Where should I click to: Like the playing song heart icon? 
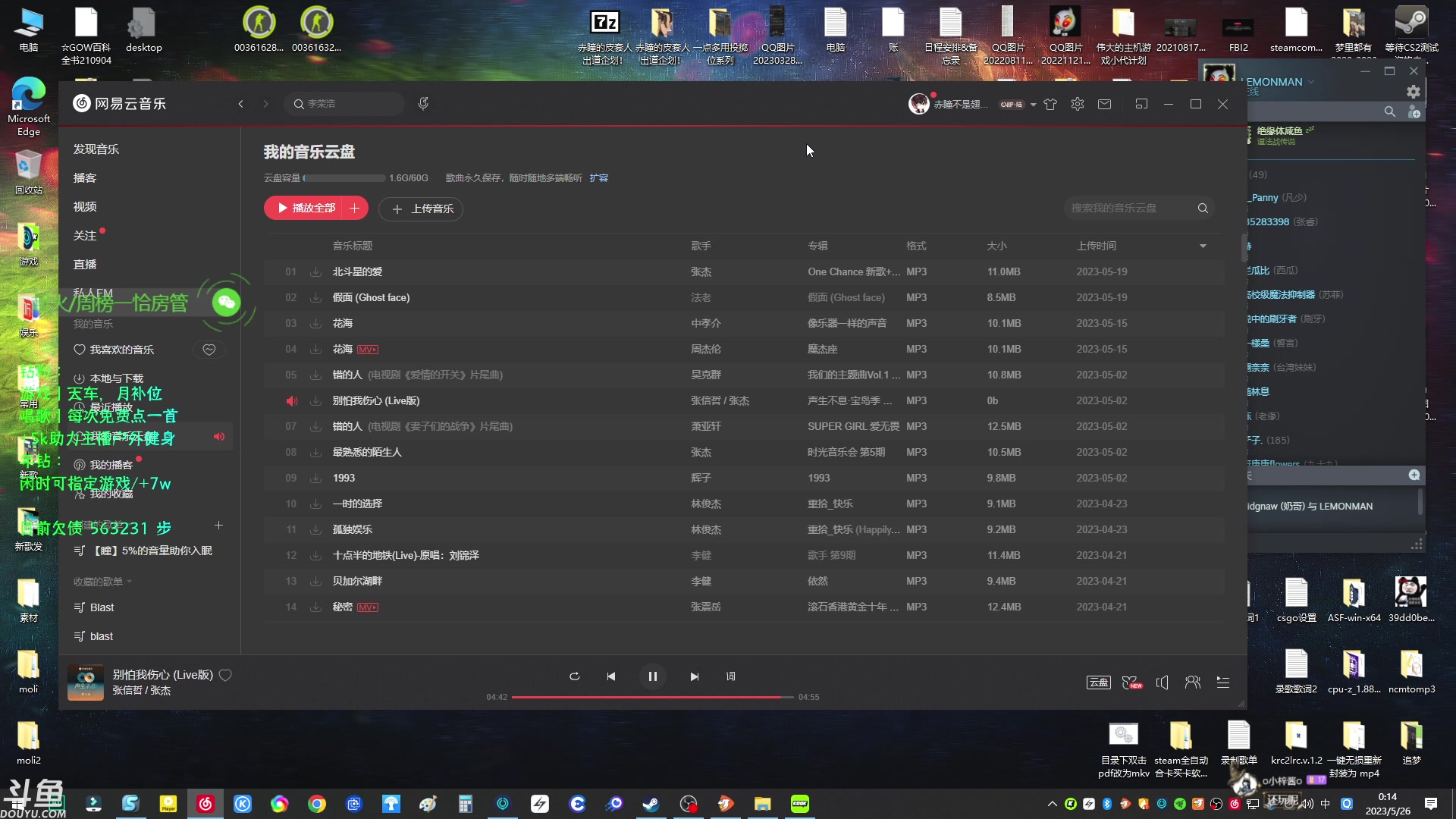[x=225, y=675]
